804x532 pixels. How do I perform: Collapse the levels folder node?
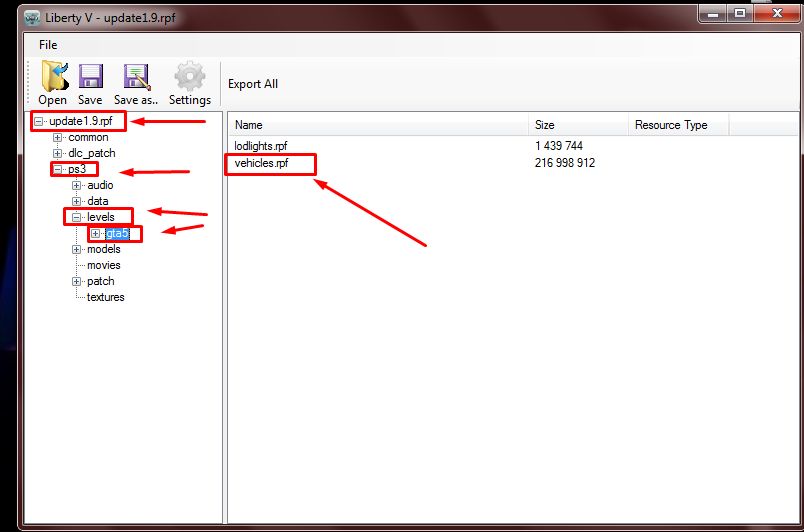pos(77,217)
